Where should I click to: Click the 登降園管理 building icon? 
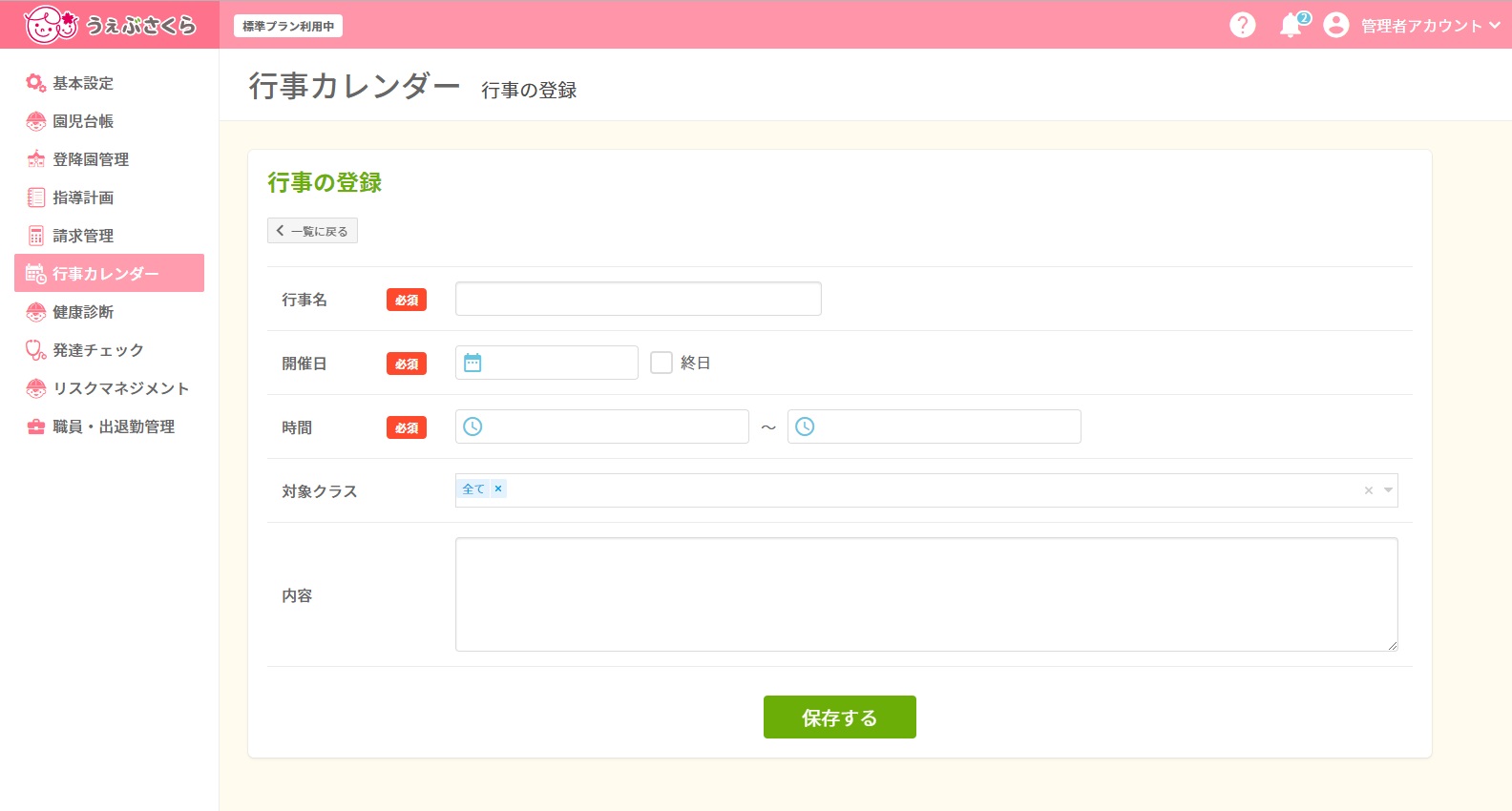pyautogui.click(x=36, y=159)
